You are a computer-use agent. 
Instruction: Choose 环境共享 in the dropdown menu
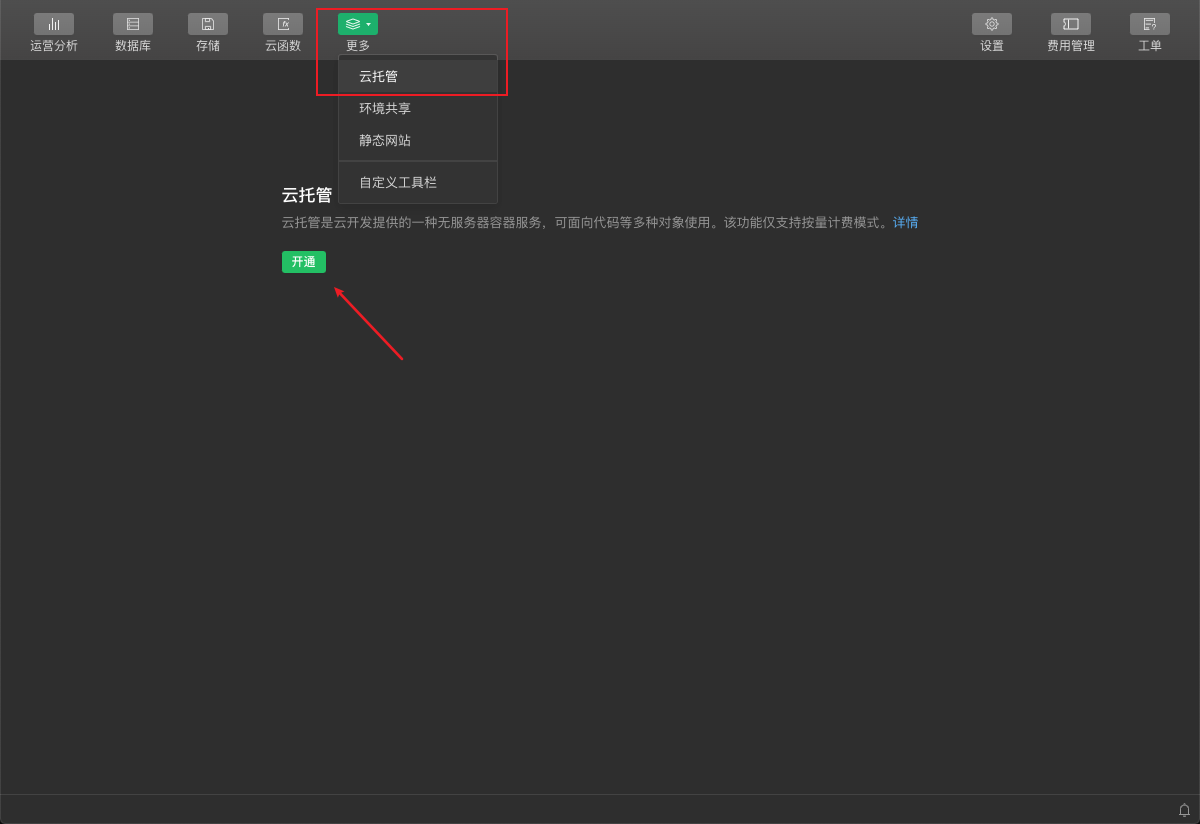click(385, 108)
